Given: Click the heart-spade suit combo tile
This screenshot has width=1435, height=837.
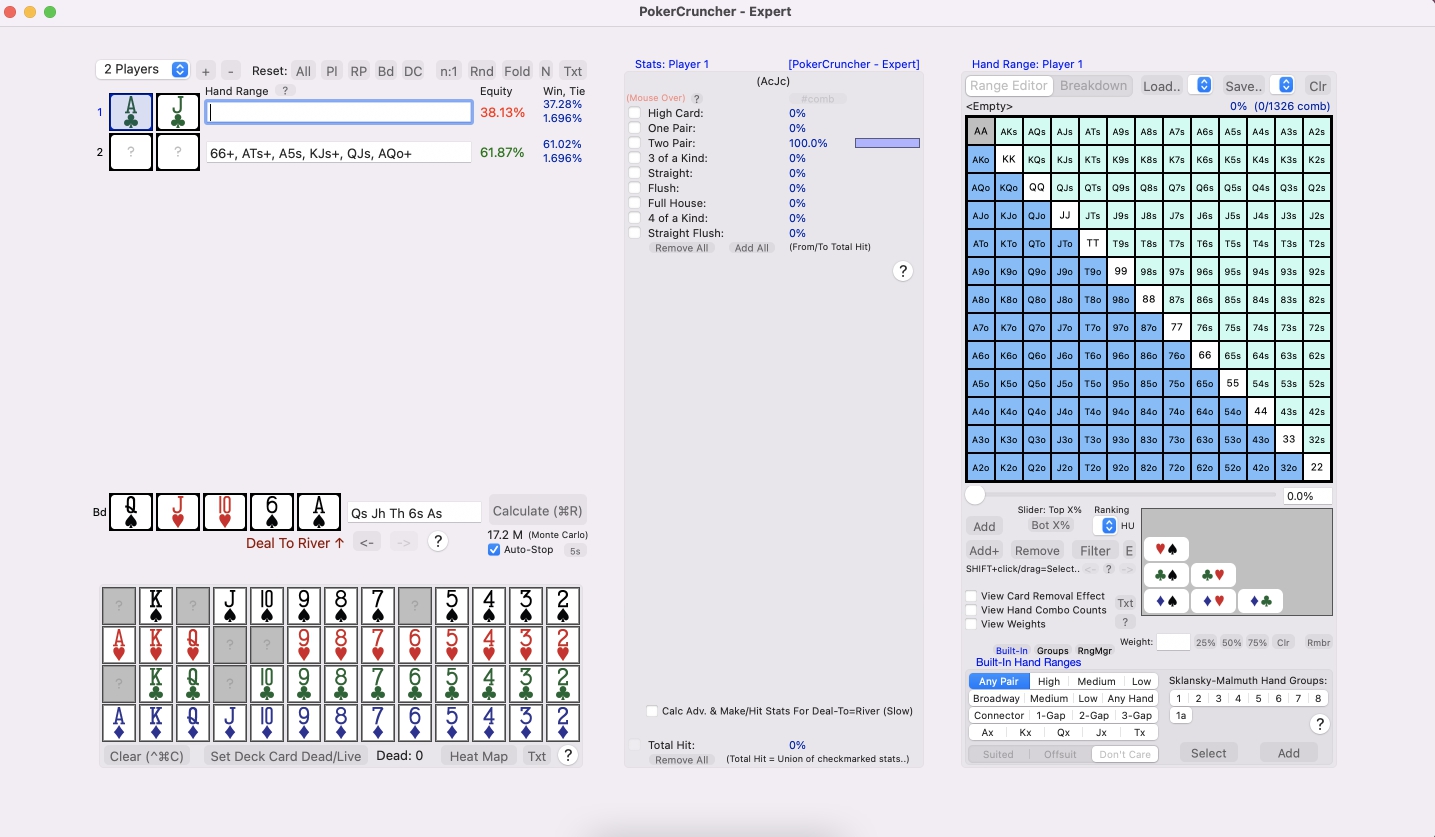Looking at the screenshot, I should 1166,549.
